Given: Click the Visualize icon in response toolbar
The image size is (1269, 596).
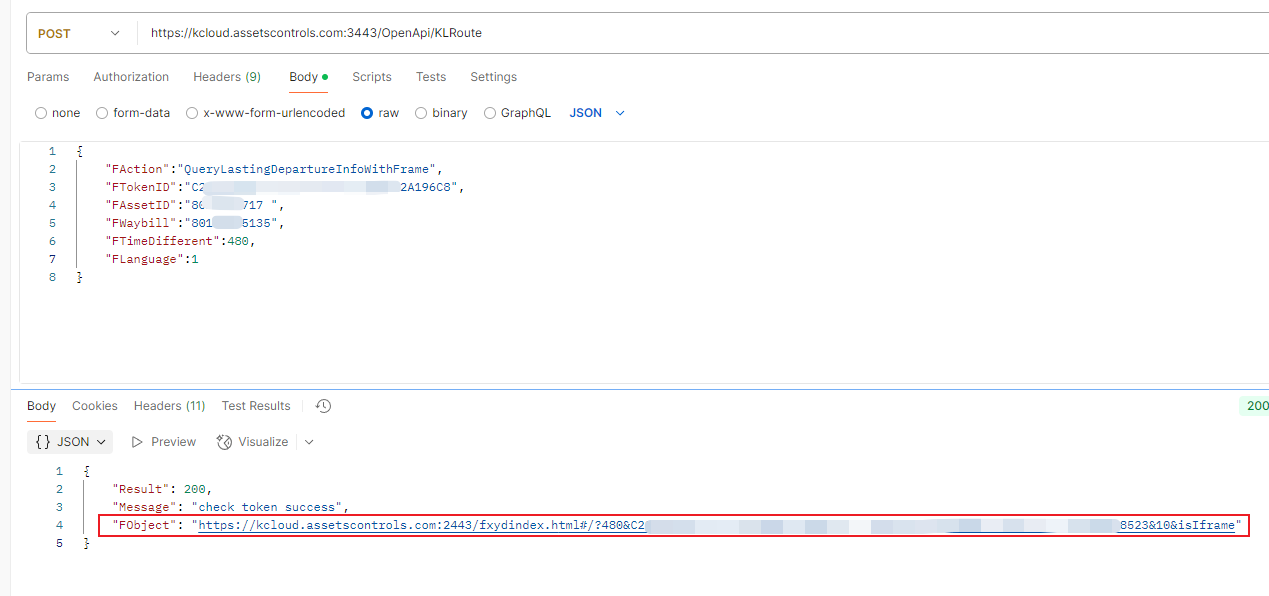Looking at the screenshot, I should coord(225,442).
